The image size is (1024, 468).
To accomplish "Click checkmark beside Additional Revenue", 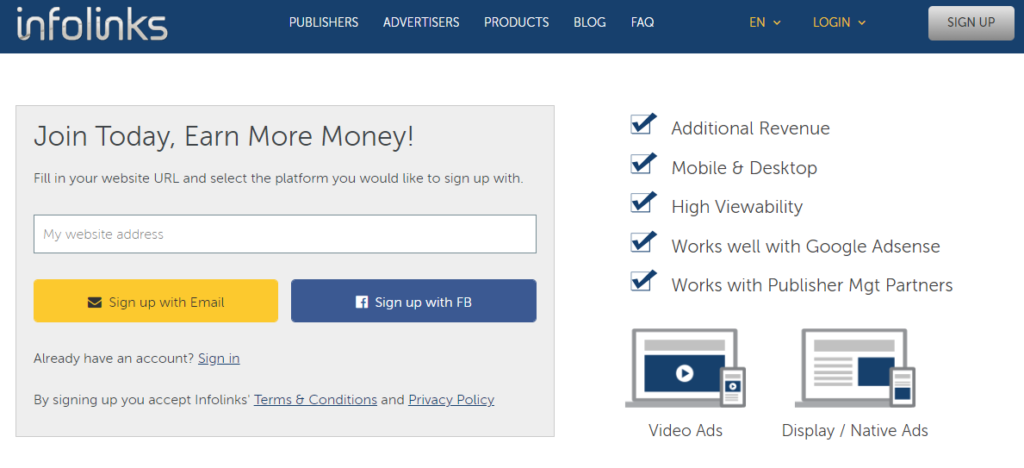I will pos(643,124).
